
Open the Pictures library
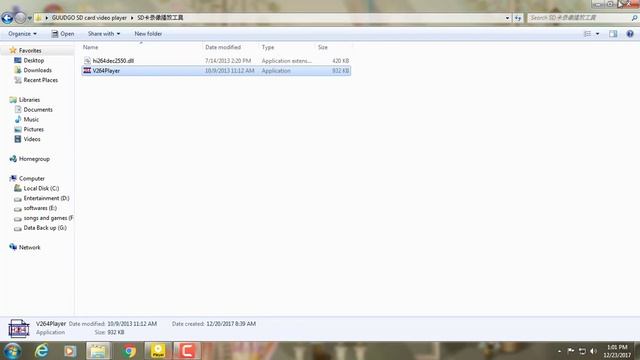coord(33,129)
